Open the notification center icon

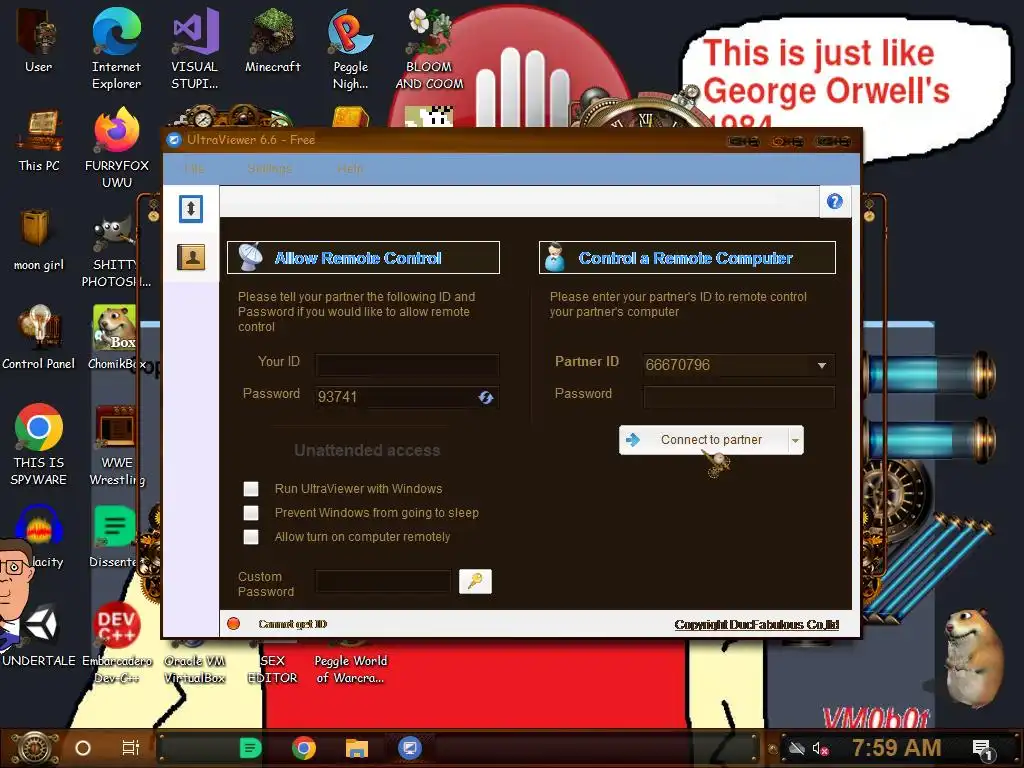[x=982, y=750]
